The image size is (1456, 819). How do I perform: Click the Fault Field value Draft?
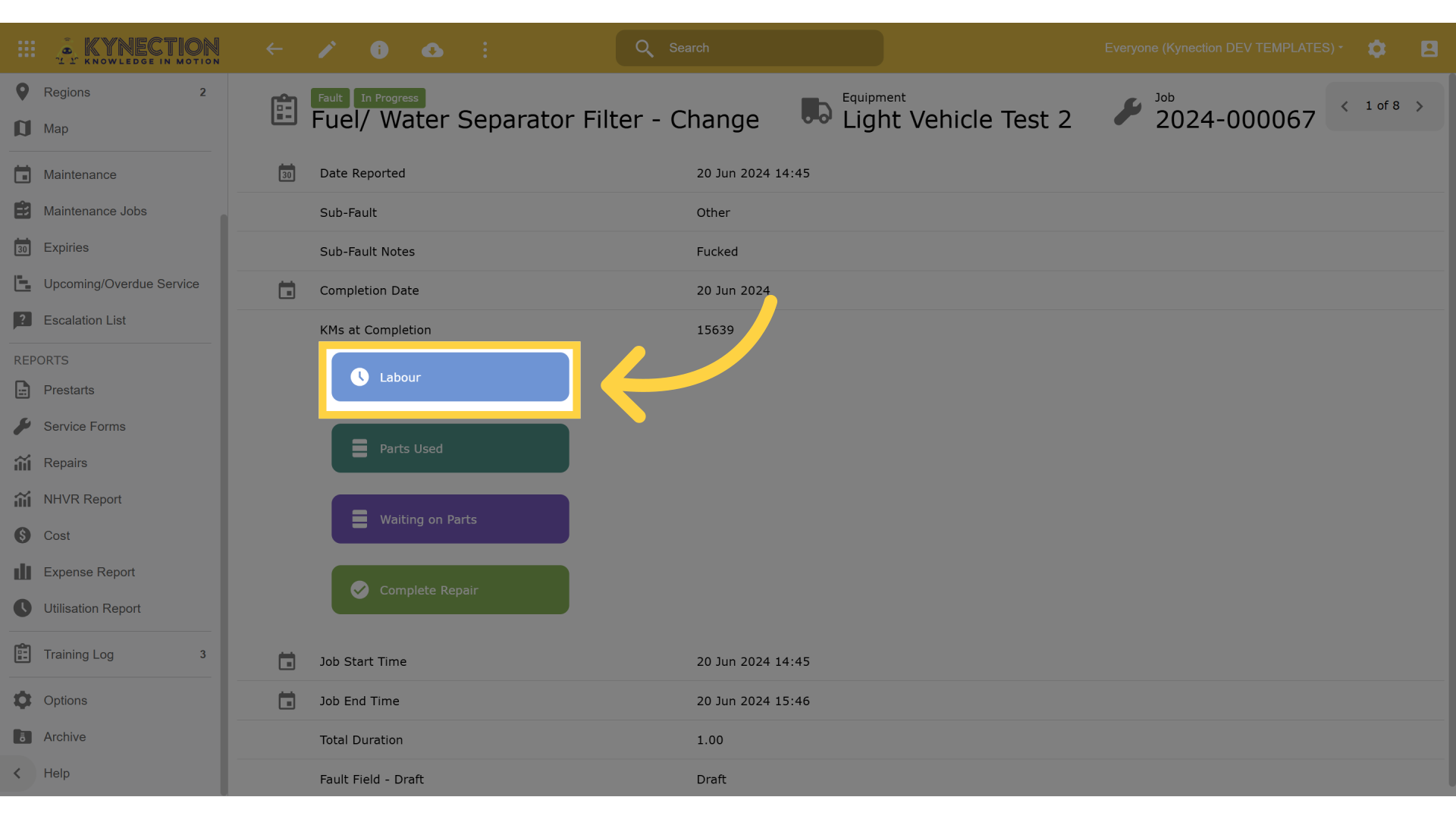711,780
